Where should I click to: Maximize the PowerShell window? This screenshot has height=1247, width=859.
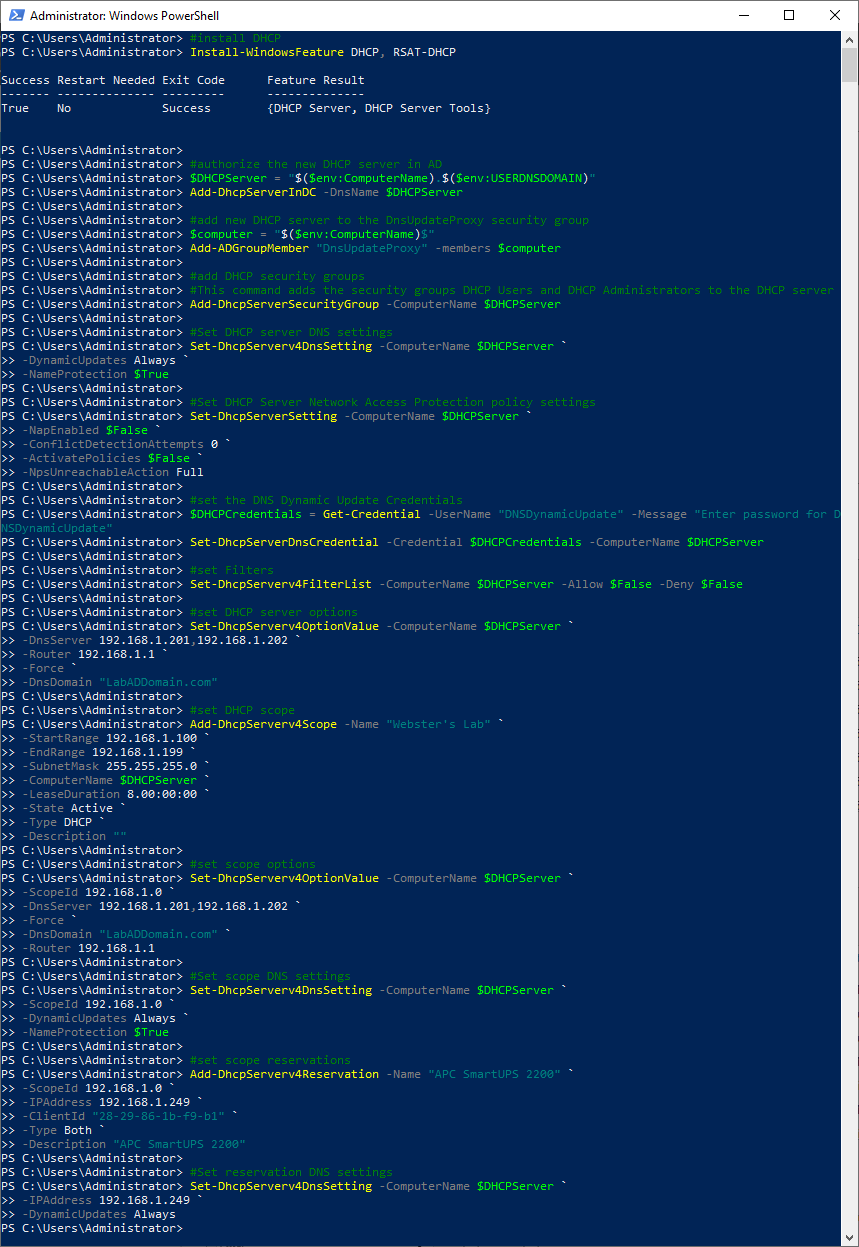790,16
